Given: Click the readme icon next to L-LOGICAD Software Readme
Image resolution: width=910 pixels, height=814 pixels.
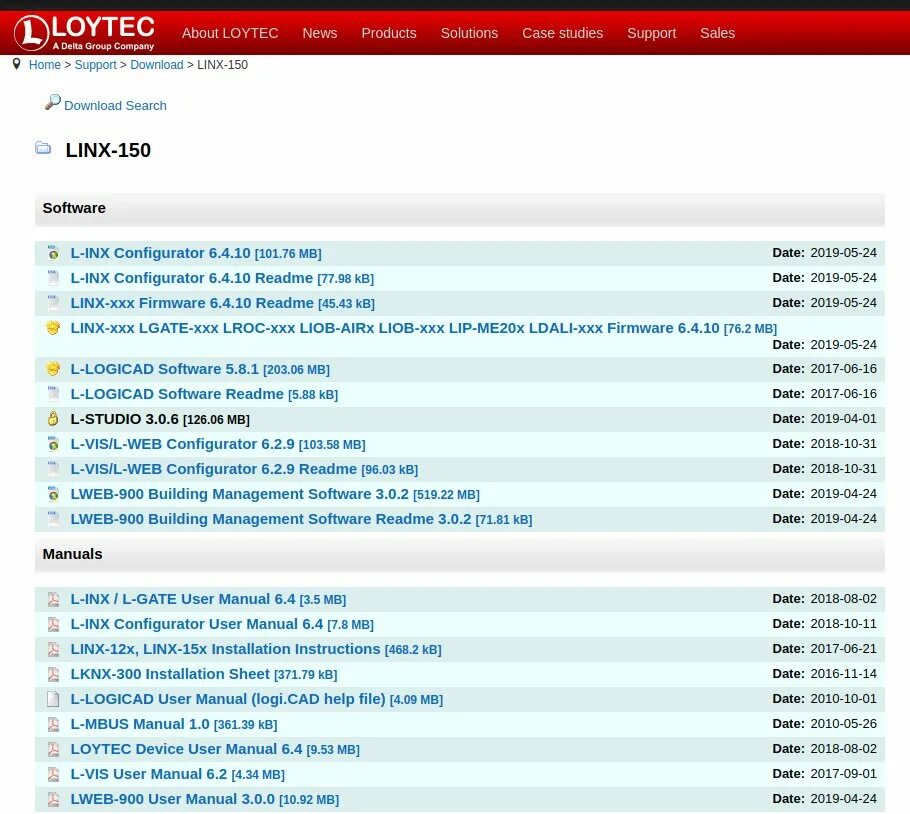Looking at the screenshot, I should coord(53,394).
